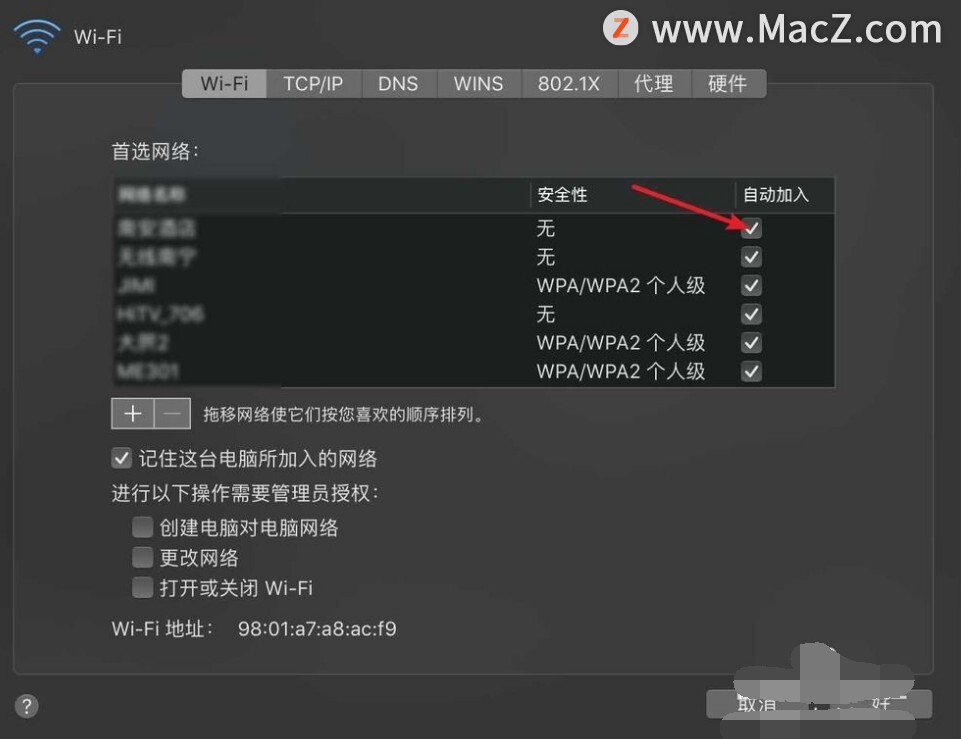Open help via the question mark button
This screenshot has height=739, width=961.
tap(26, 706)
